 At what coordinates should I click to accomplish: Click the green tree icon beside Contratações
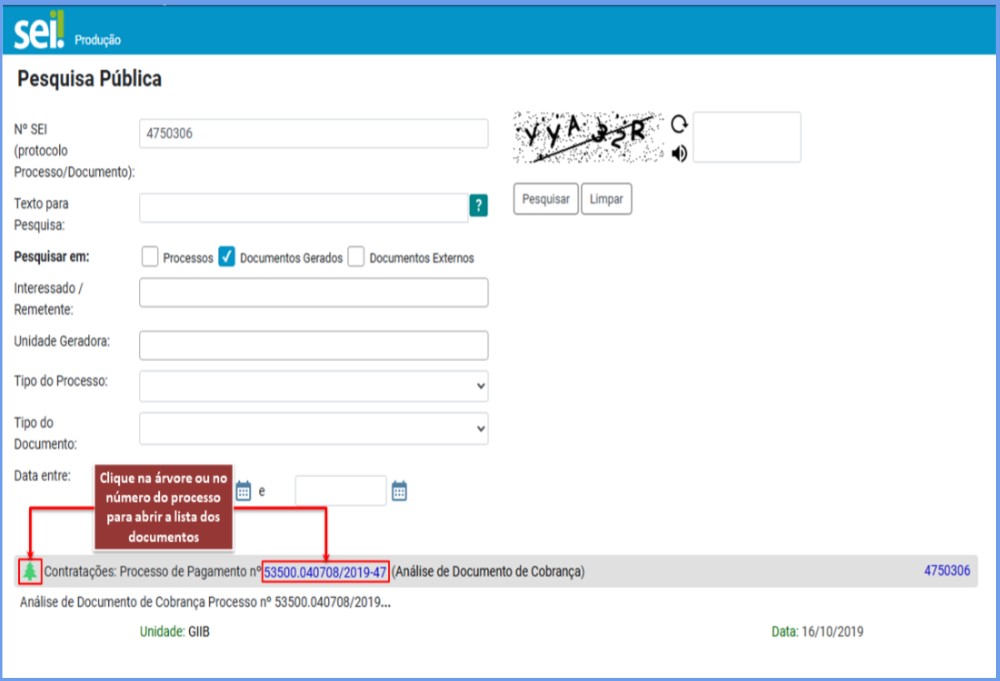click(x=31, y=571)
